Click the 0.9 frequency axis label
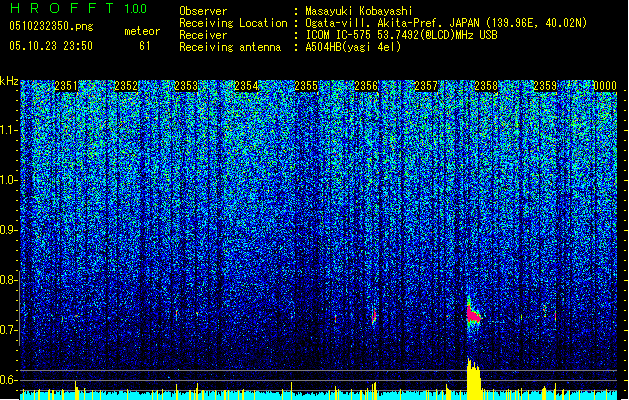This screenshot has width=629, height=400. pyautogui.click(x=9, y=230)
